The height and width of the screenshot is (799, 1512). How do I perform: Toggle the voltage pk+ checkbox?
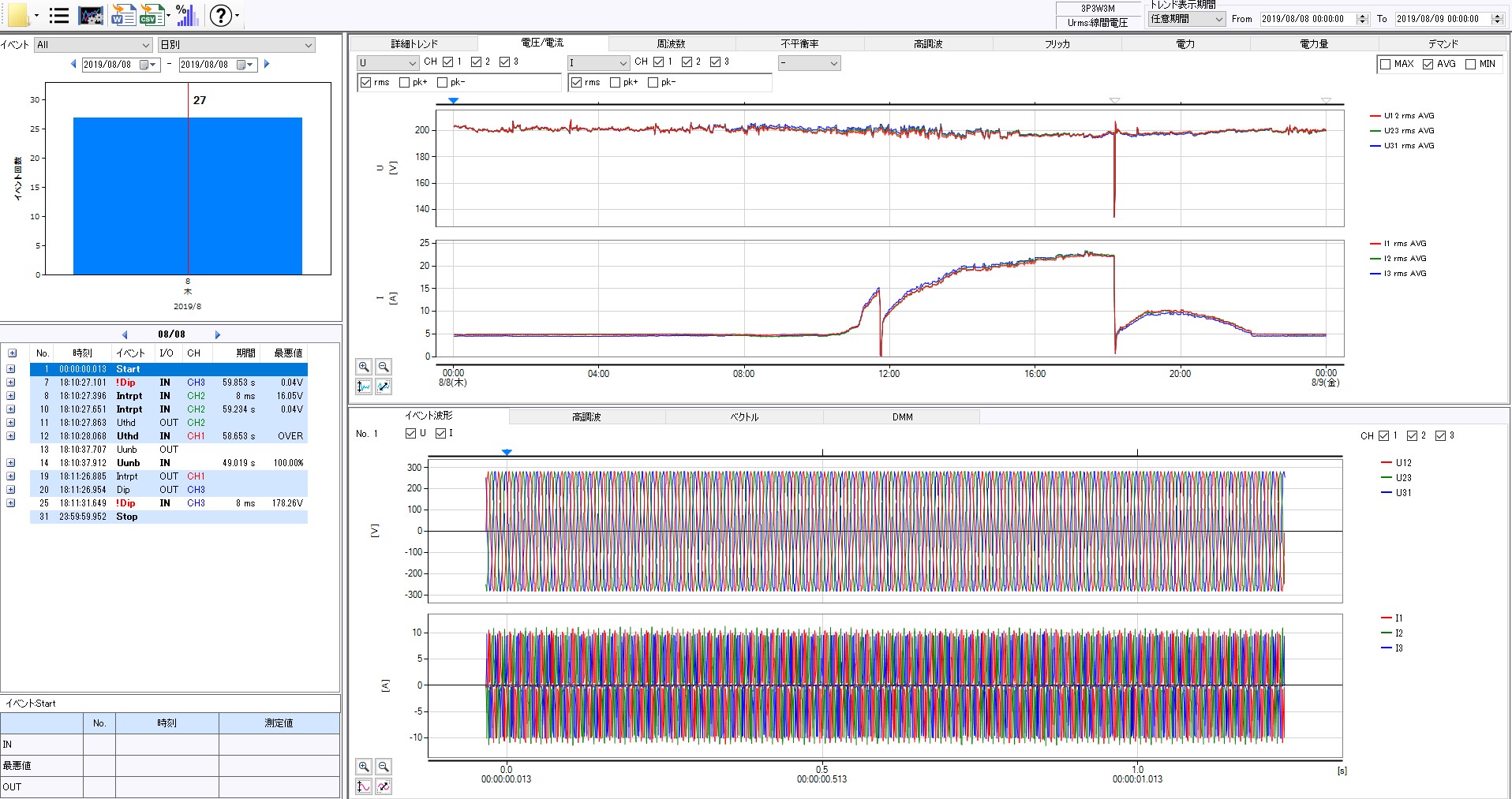tap(405, 82)
